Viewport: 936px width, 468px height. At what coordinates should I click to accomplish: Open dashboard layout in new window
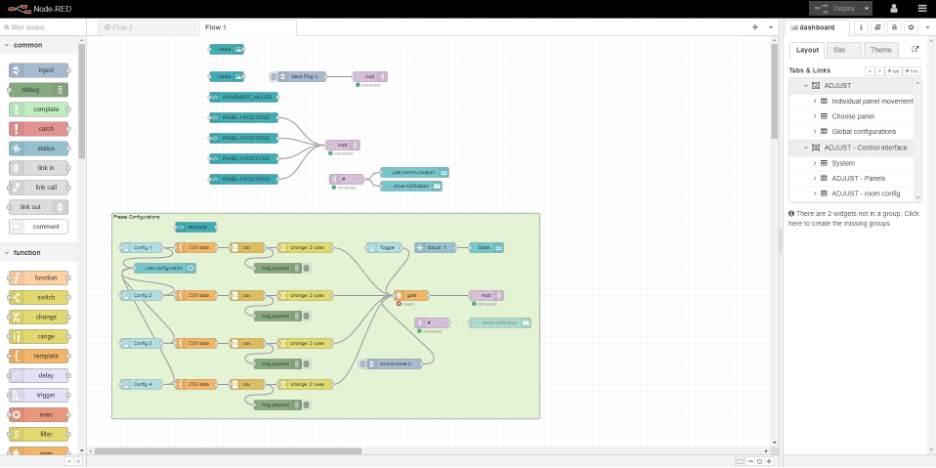click(x=914, y=50)
